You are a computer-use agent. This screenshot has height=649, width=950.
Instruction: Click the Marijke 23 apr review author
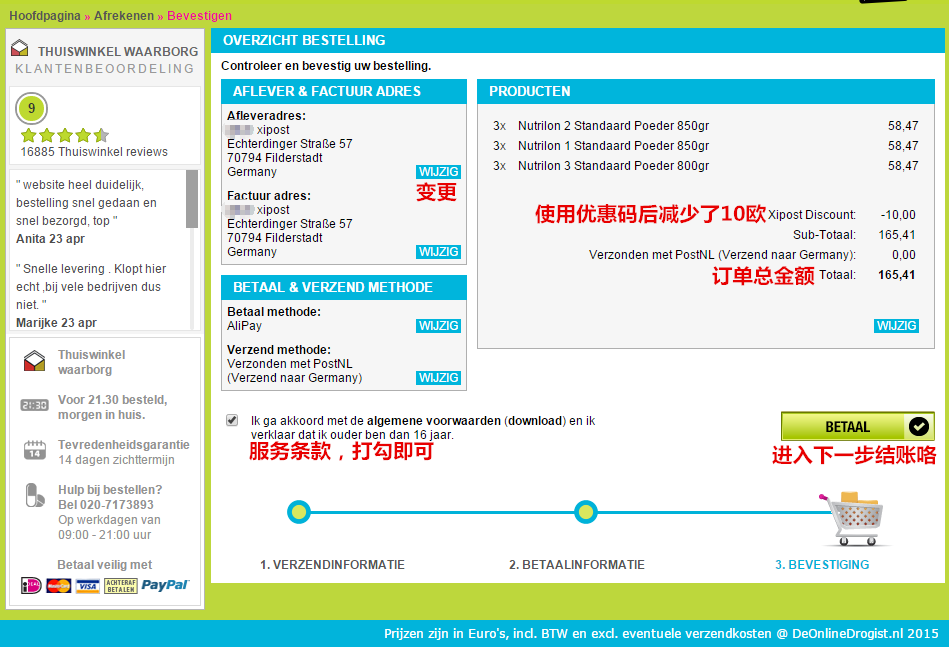pos(56,323)
